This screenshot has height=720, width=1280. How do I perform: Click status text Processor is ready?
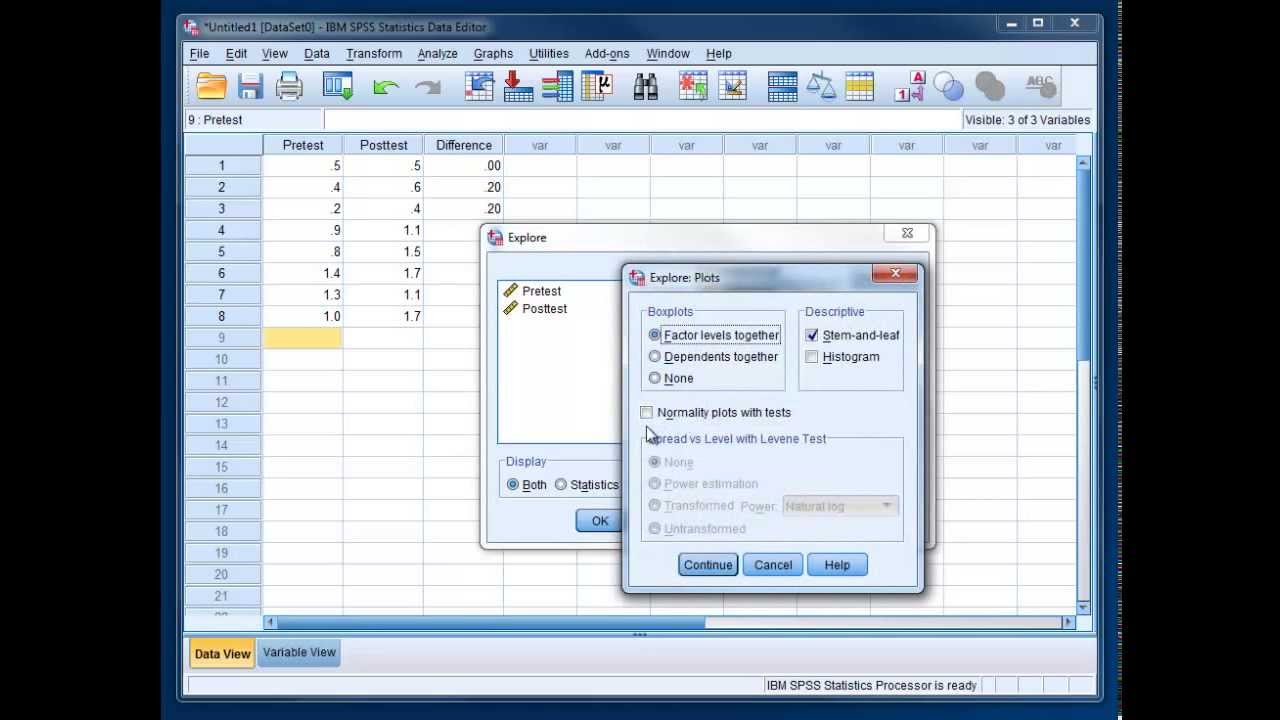tap(871, 685)
